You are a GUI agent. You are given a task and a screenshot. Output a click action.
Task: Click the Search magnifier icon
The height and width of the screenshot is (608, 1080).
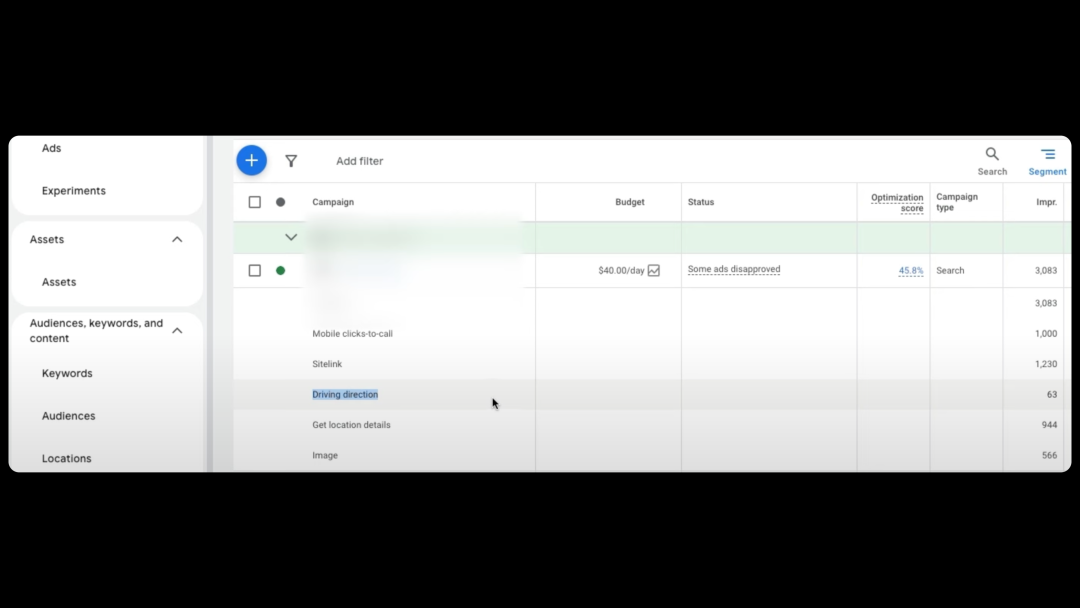(992, 154)
